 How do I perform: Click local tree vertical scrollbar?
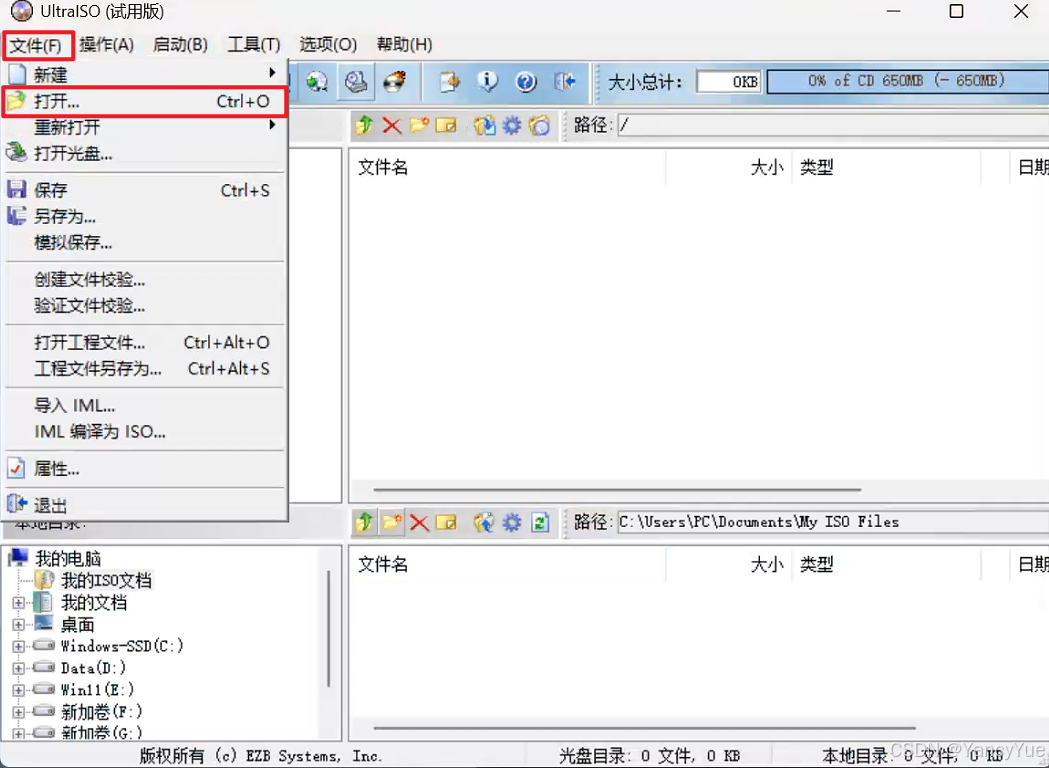tap(328, 628)
